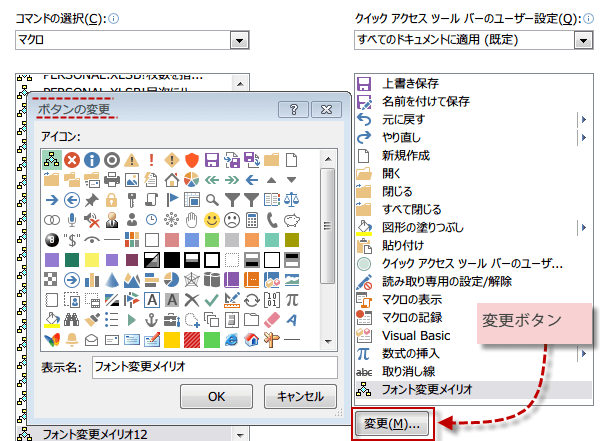Select the pi symbol icon in grid
Viewport: 600px width, 441px height.
[x=292, y=300]
